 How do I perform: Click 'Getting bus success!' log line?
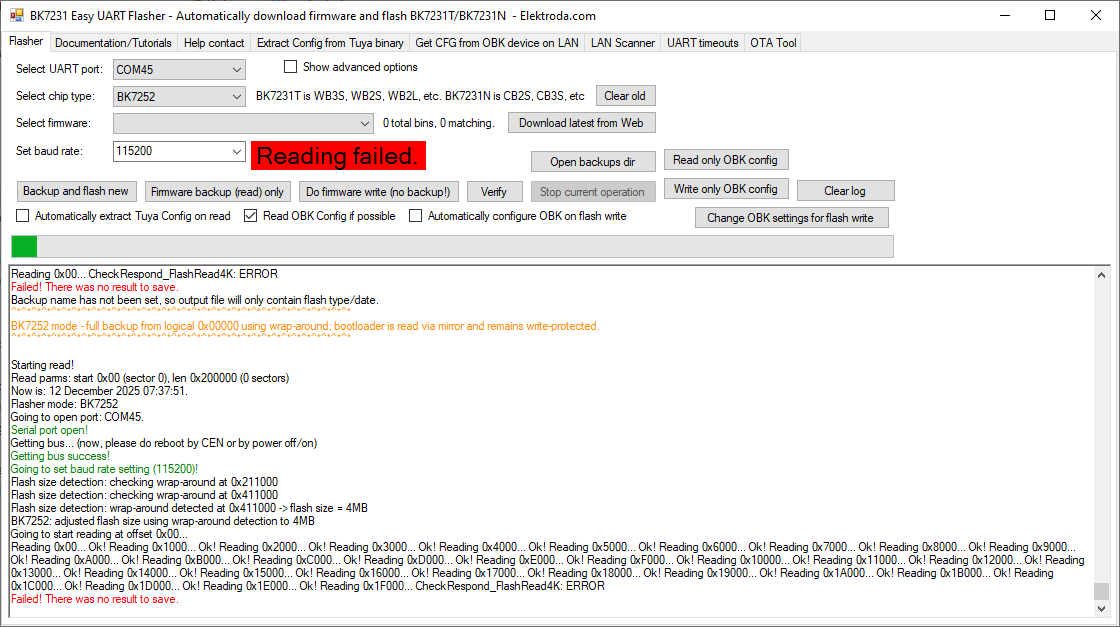[60, 456]
